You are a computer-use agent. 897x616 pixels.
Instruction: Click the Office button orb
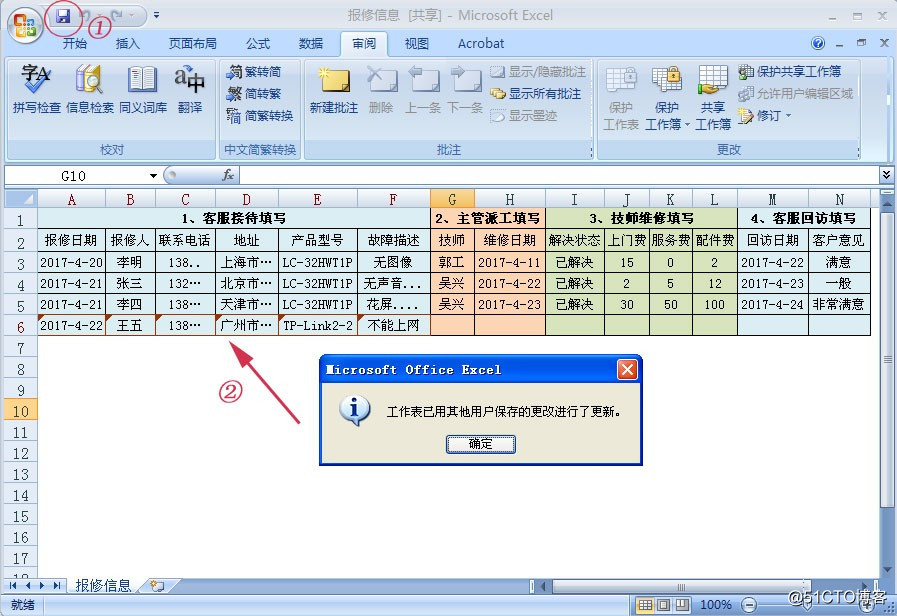click(25, 25)
